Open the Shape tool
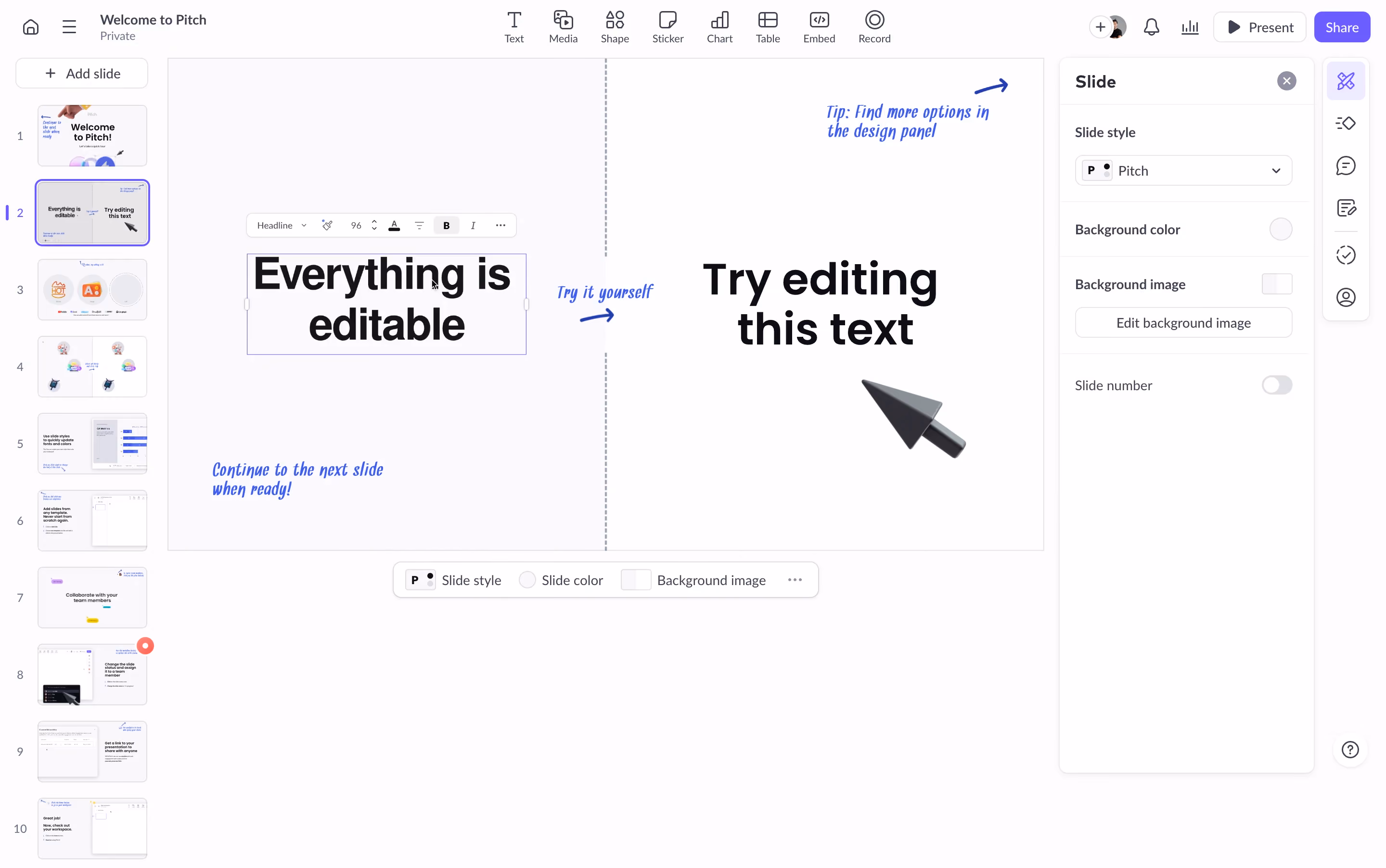Screen dimensions: 1386x868 615,27
